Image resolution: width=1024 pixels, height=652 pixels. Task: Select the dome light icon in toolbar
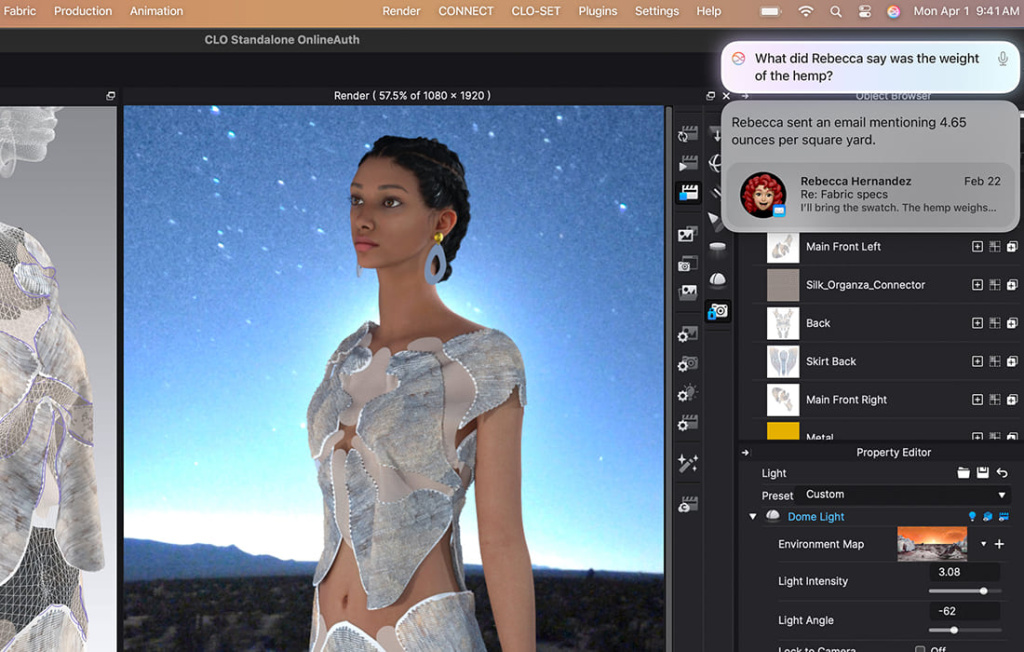click(717, 280)
